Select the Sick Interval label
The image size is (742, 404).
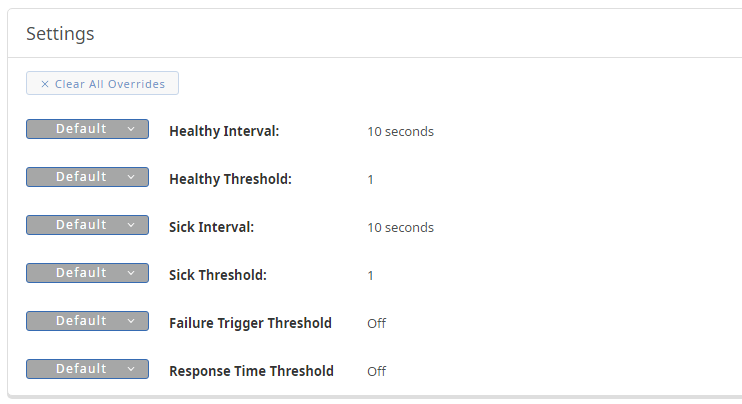[x=212, y=227]
